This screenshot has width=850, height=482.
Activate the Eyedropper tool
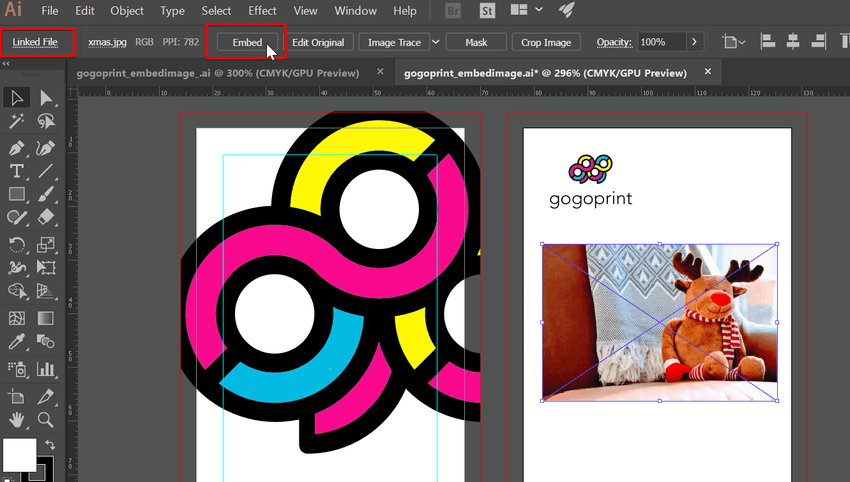(17, 343)
